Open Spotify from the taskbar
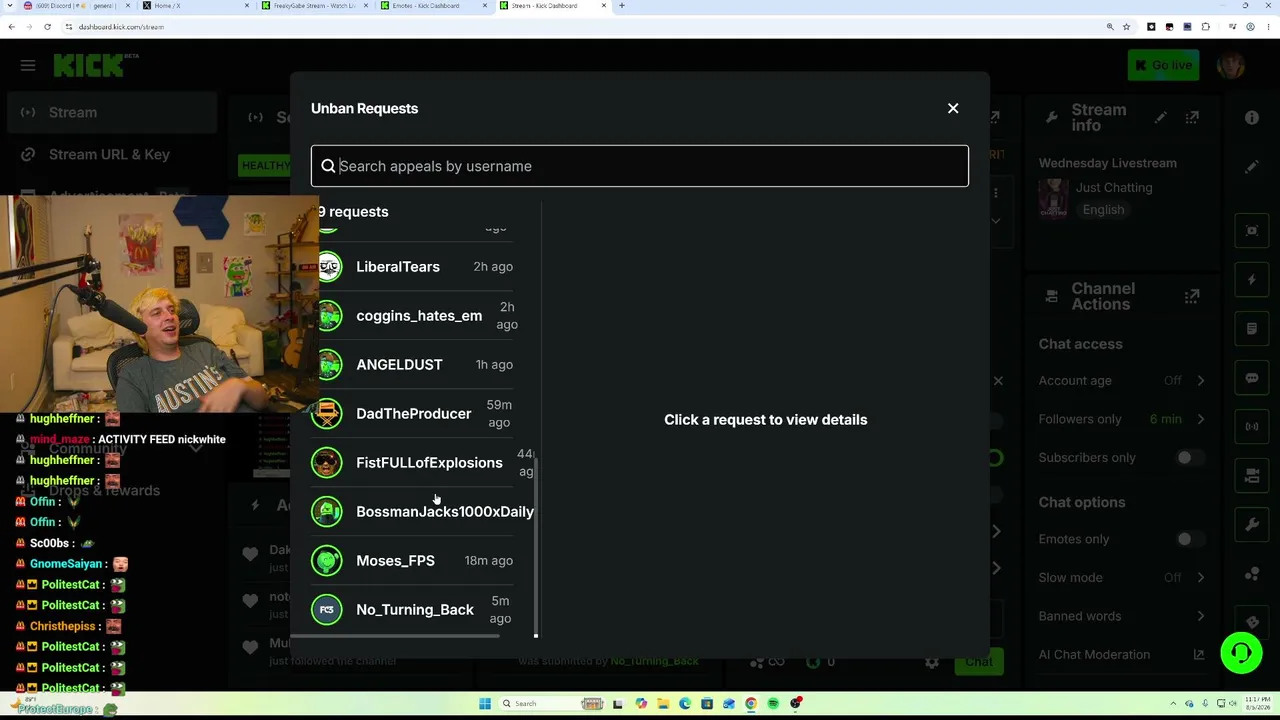This screenshot has height=720, width=1280. point(773,704)
